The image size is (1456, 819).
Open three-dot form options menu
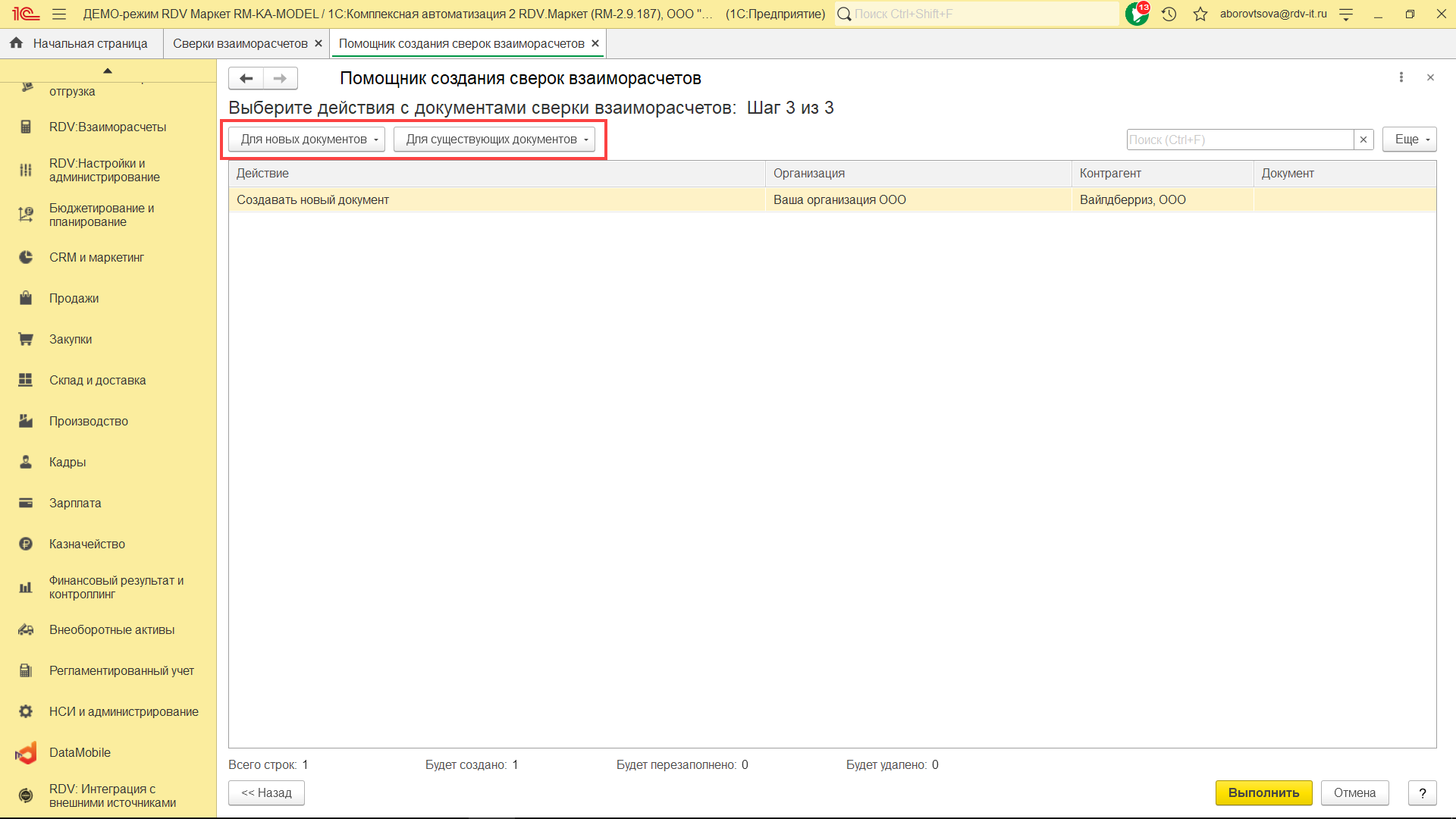(x=1401, y=77)
